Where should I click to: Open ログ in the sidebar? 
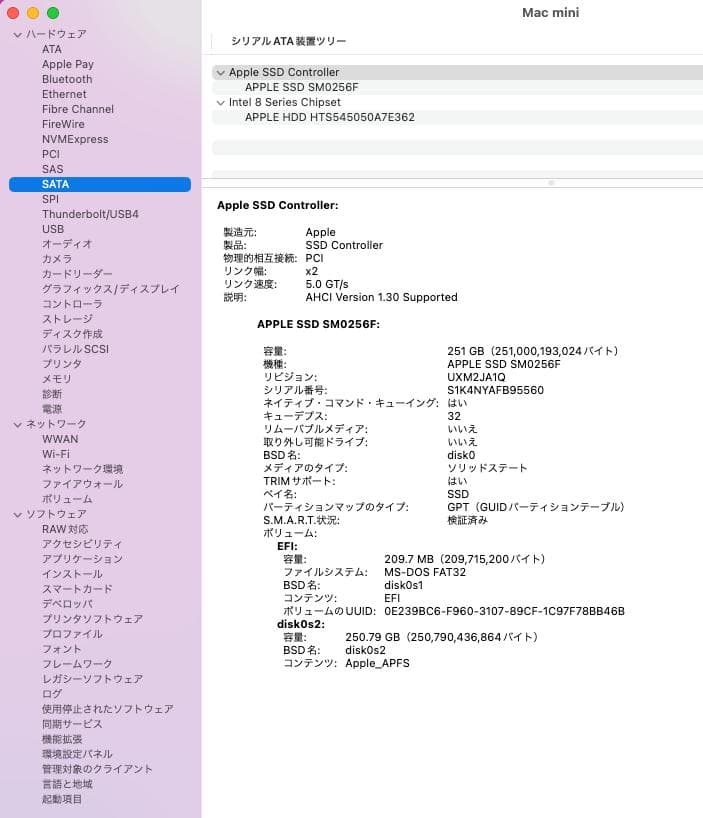tap(52, 695)
